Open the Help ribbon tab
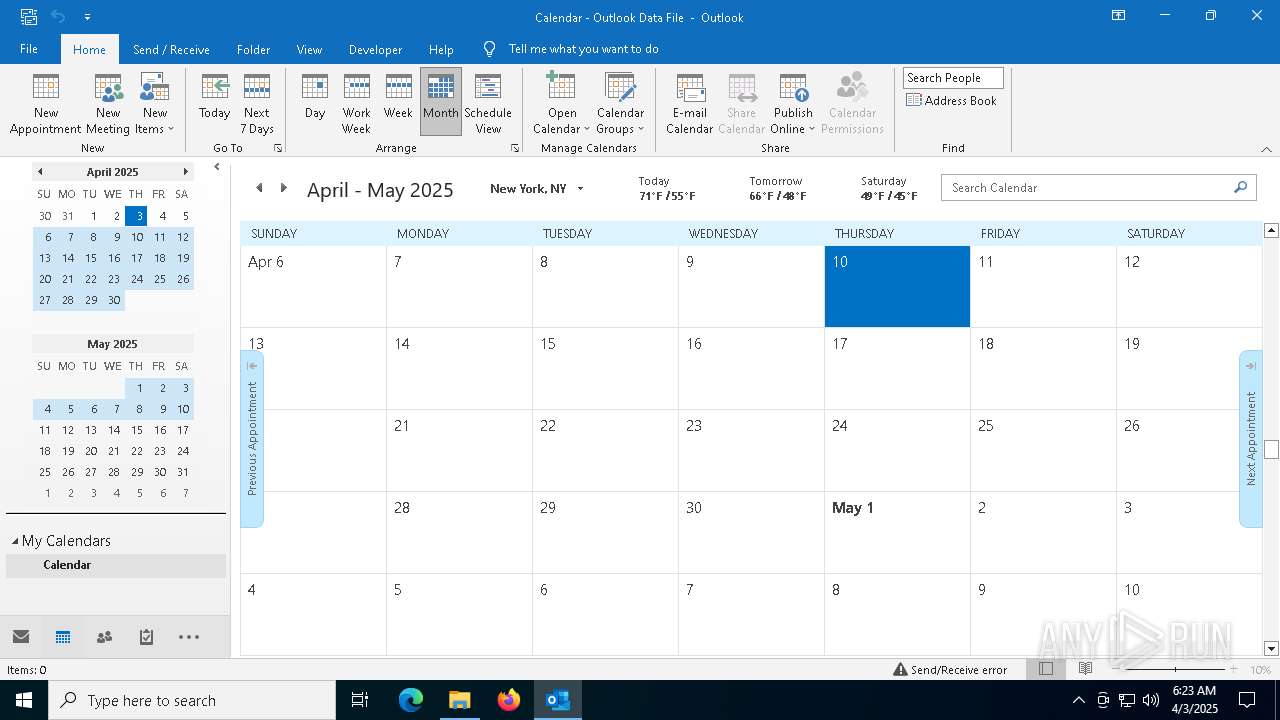This screenshot has height=720, width=1280. 441,49
